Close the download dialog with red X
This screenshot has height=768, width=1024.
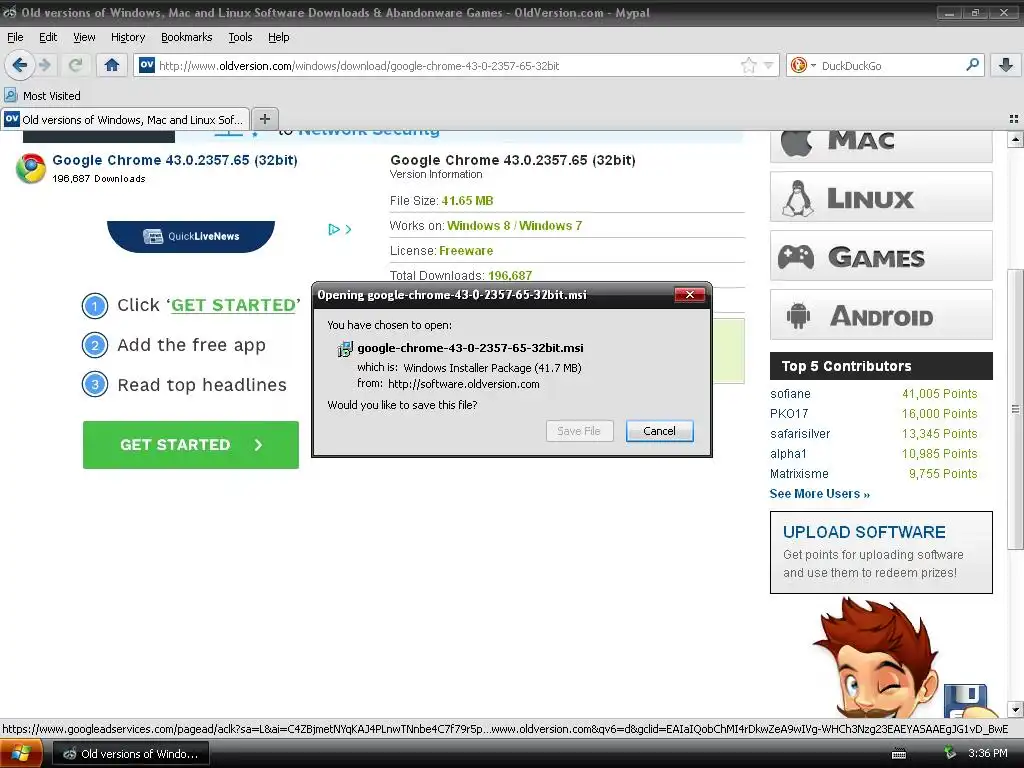[x=690, y=295]
